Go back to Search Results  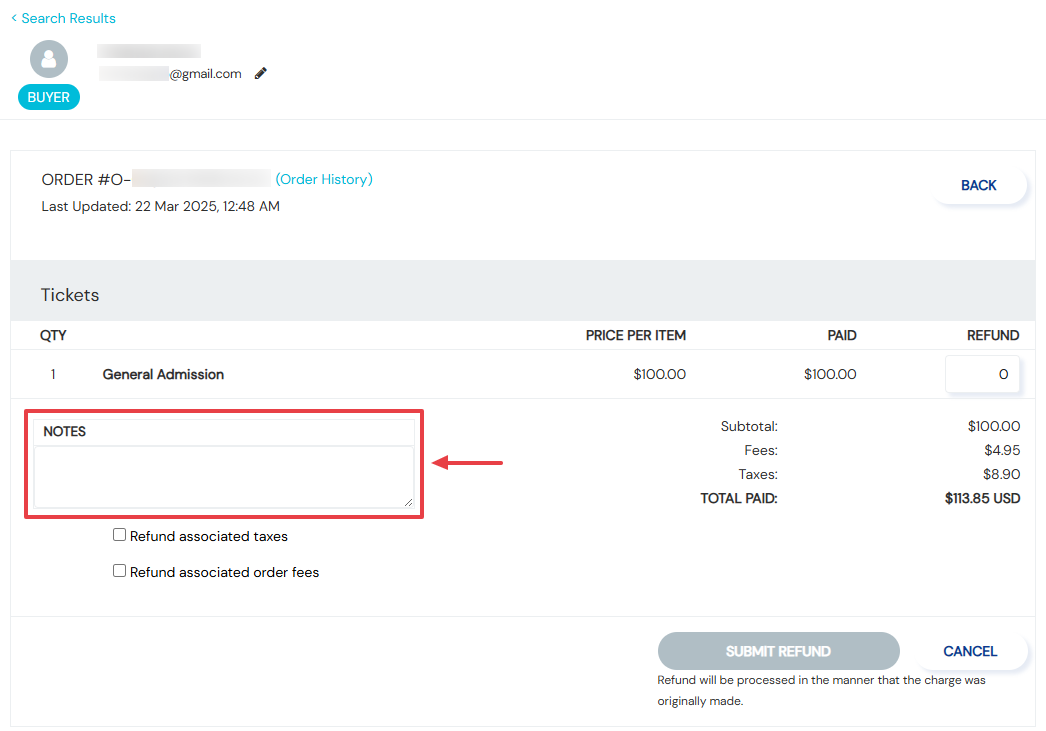[68, 18]
